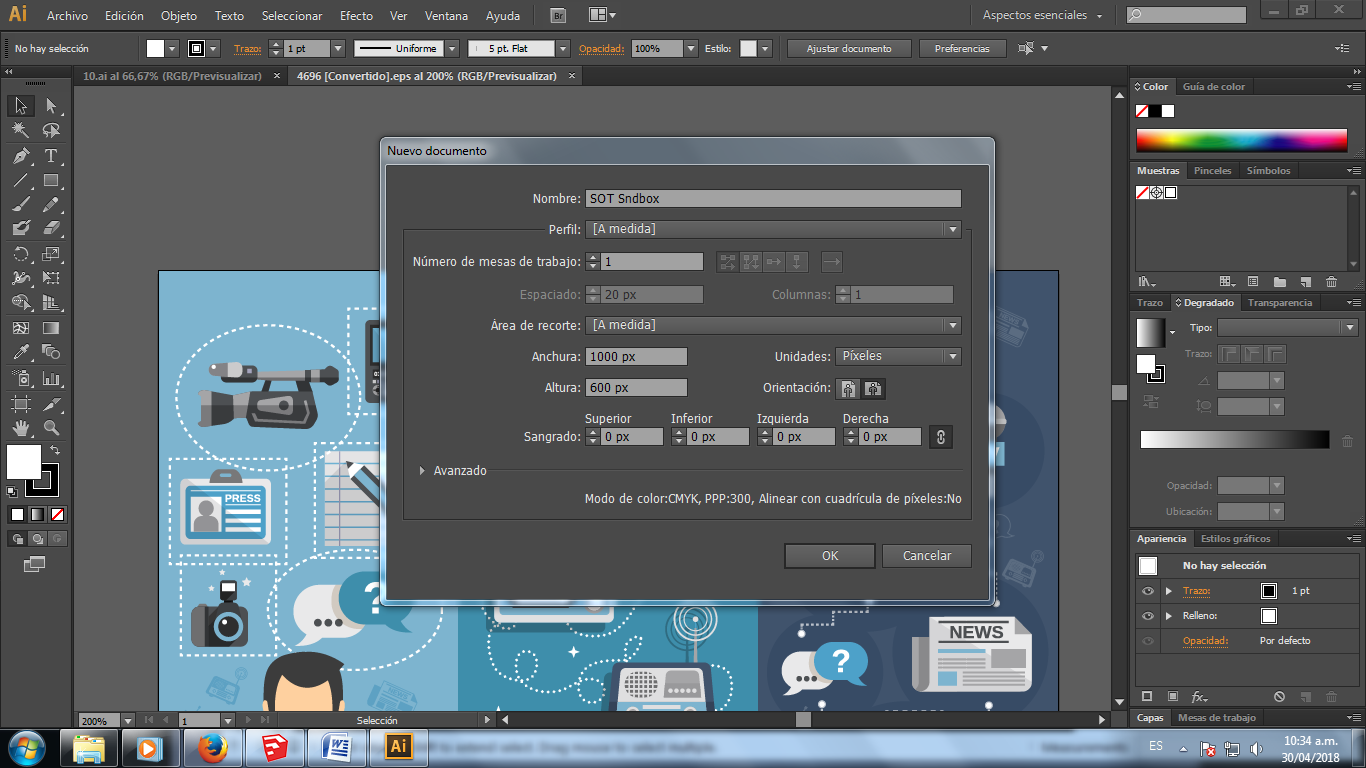Choose portrait orientation button
This screenshot has height=768, width=1366.
pos(848,388)
